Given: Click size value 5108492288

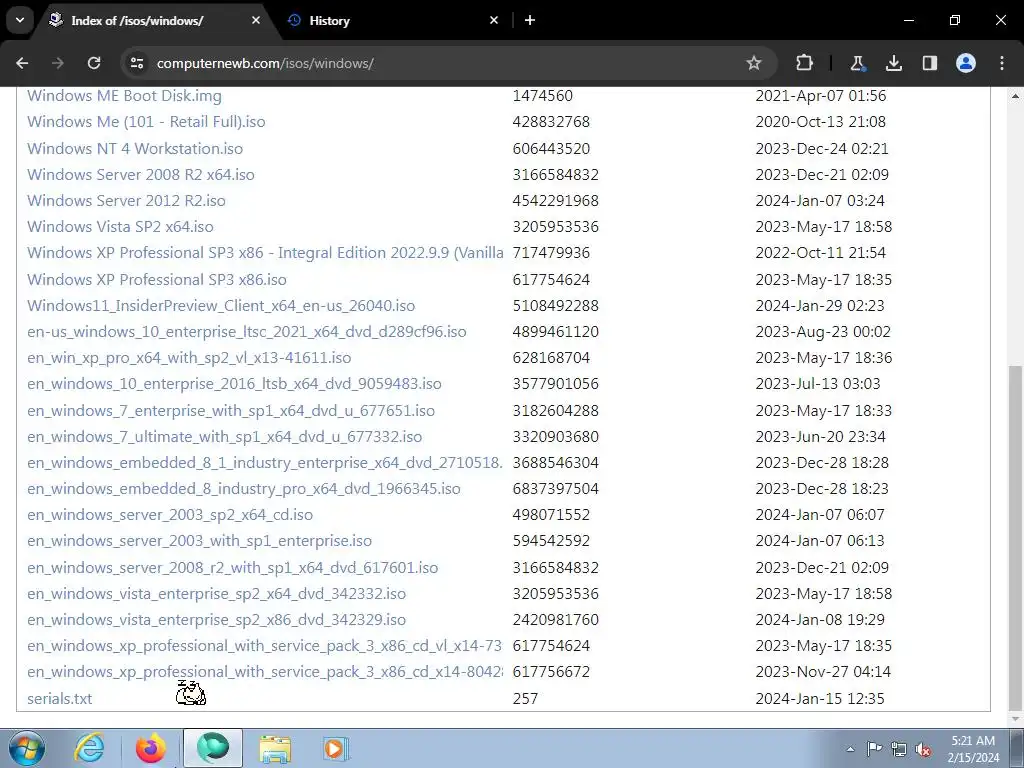Looking at the screenshot, I should (555, 306).
